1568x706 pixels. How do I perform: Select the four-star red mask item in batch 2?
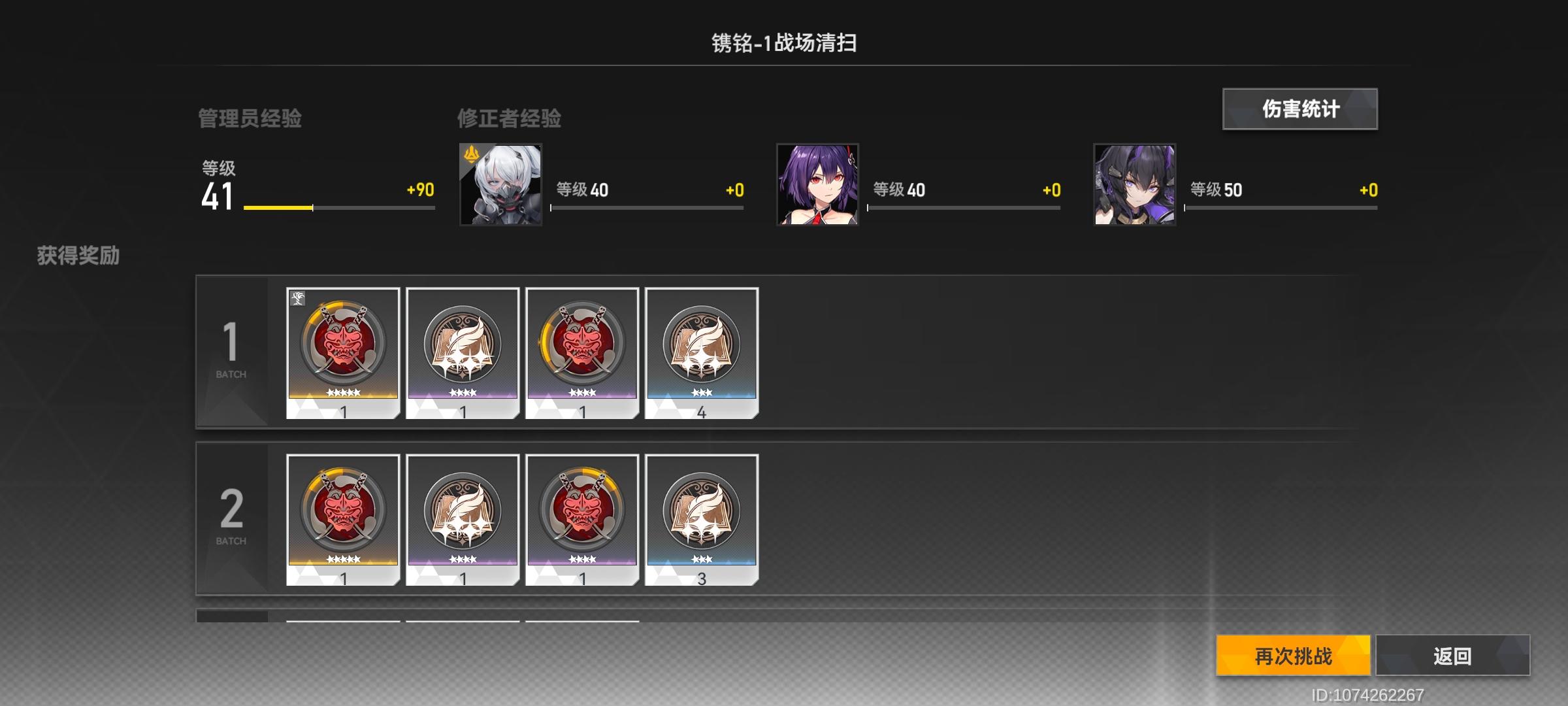582,520
